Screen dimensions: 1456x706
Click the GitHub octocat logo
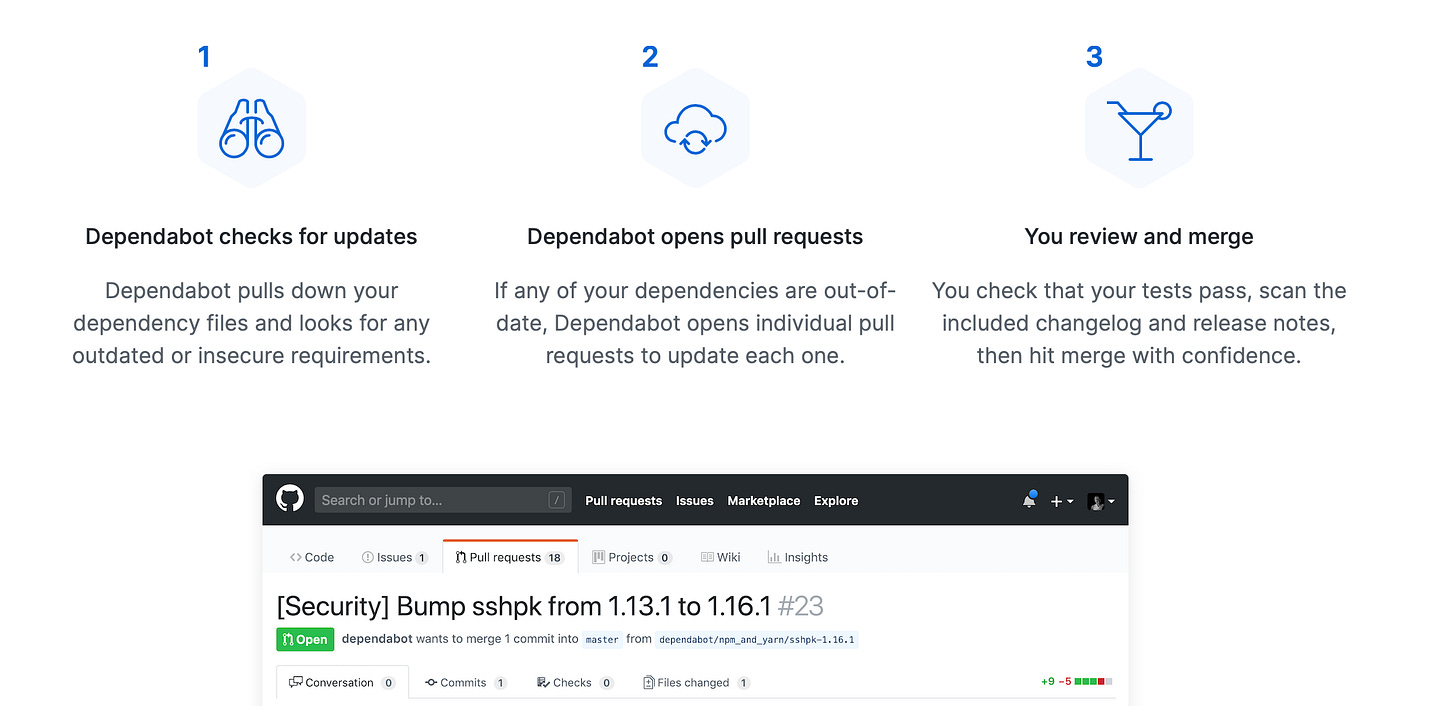tap(290, 499)
